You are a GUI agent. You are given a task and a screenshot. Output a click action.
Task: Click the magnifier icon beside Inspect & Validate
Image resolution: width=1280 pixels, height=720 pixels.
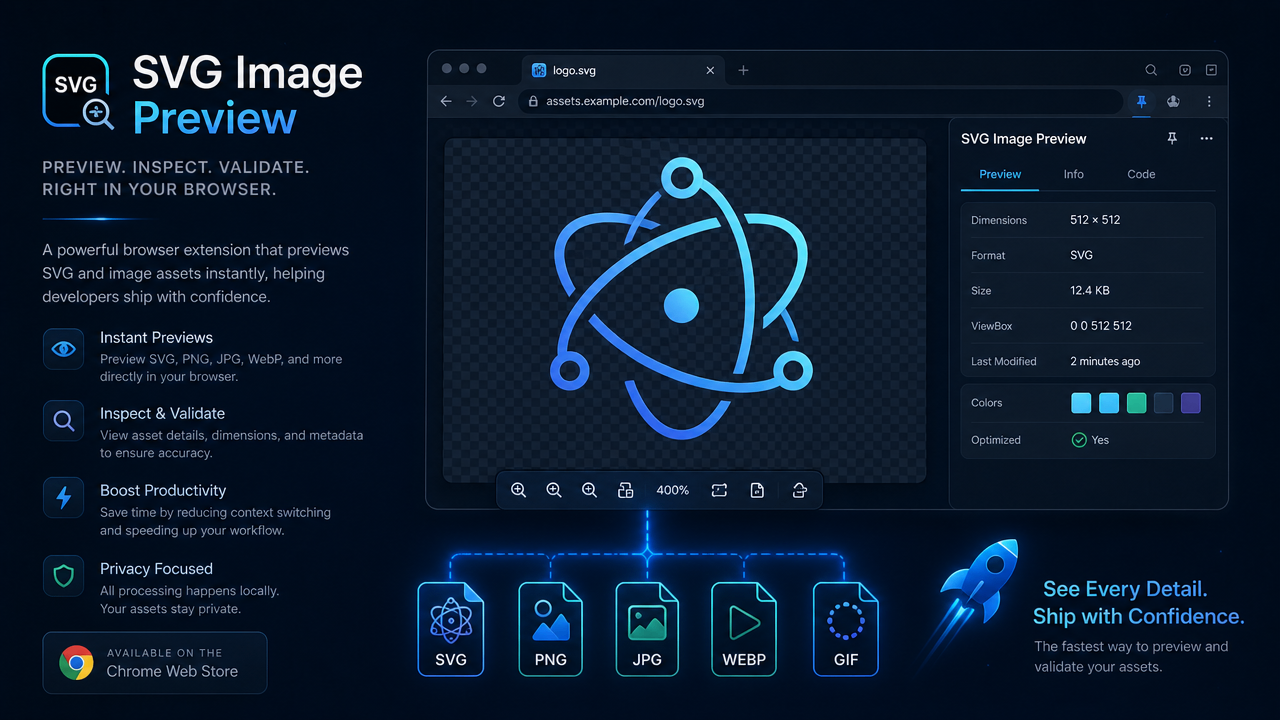coord(63,421)
